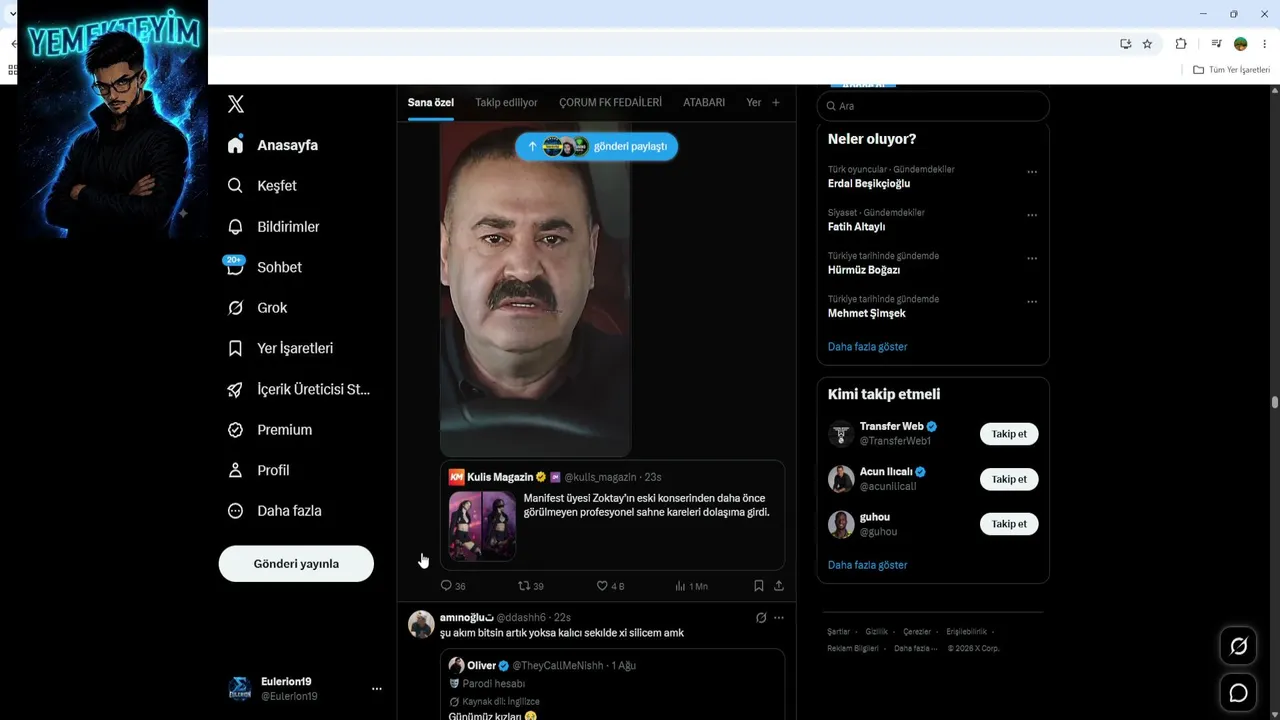Open the @TheyCallMeNishh handle in quoted post
The width and height of the screenshot is (1280, 720).
pyautogui.click(x=558, y=666)
